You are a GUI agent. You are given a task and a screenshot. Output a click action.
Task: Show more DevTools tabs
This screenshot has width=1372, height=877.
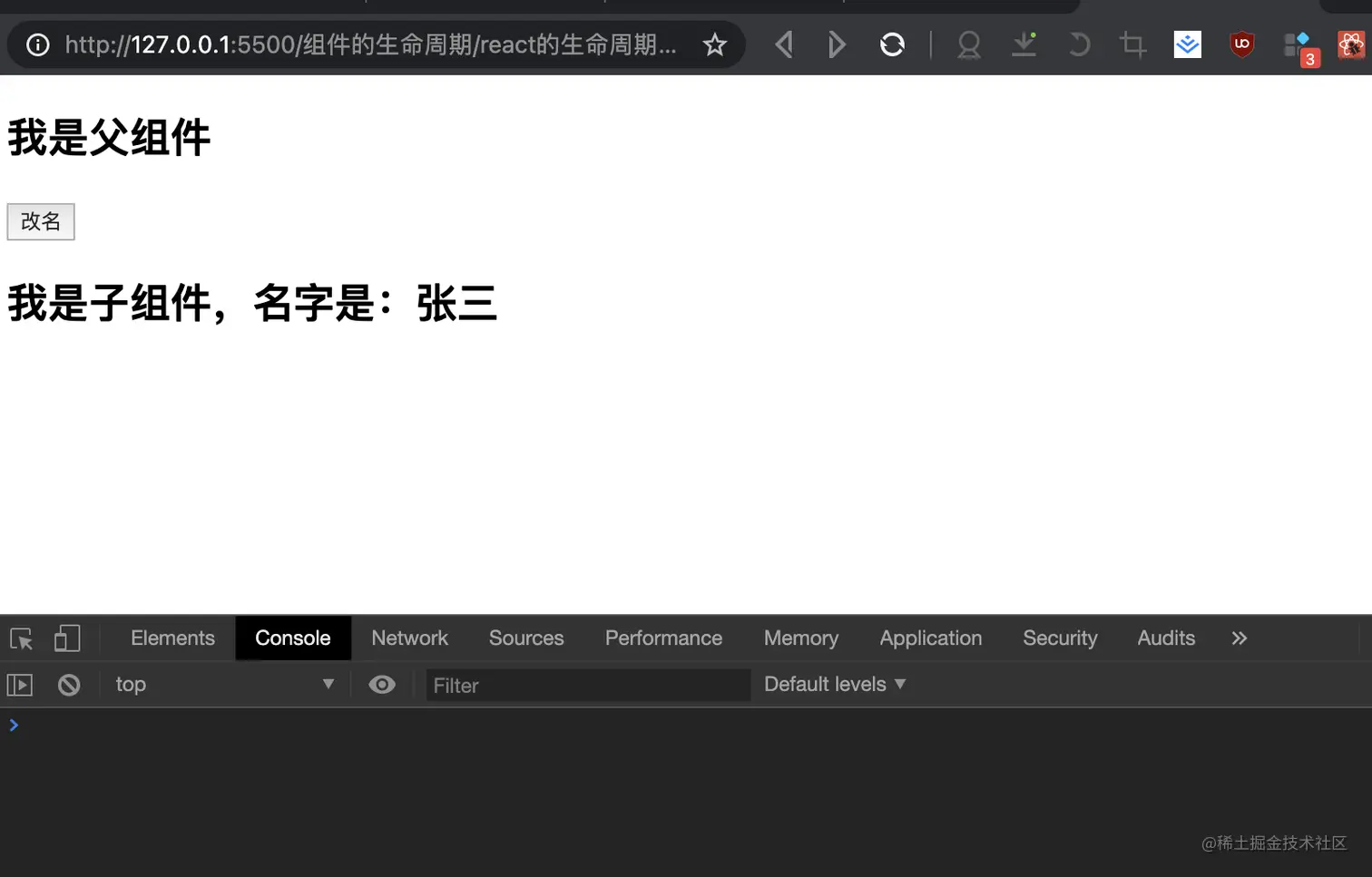pyautogui.click(x=1240, y=638)
